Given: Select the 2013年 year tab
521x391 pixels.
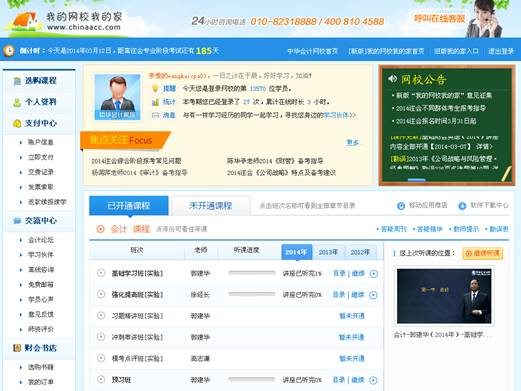Looking at the screenshot, I should tap(328, 252).
